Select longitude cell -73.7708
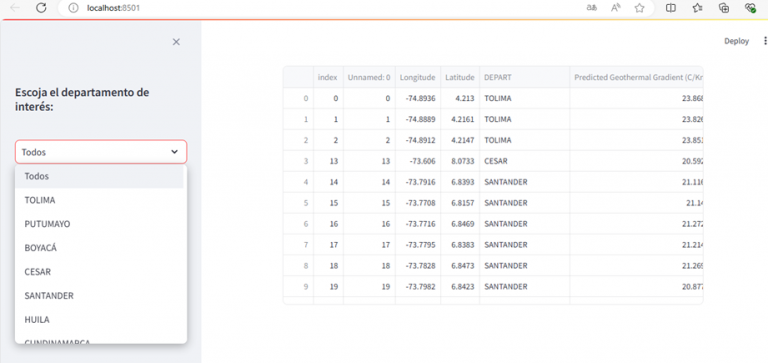 pos(418,203)
